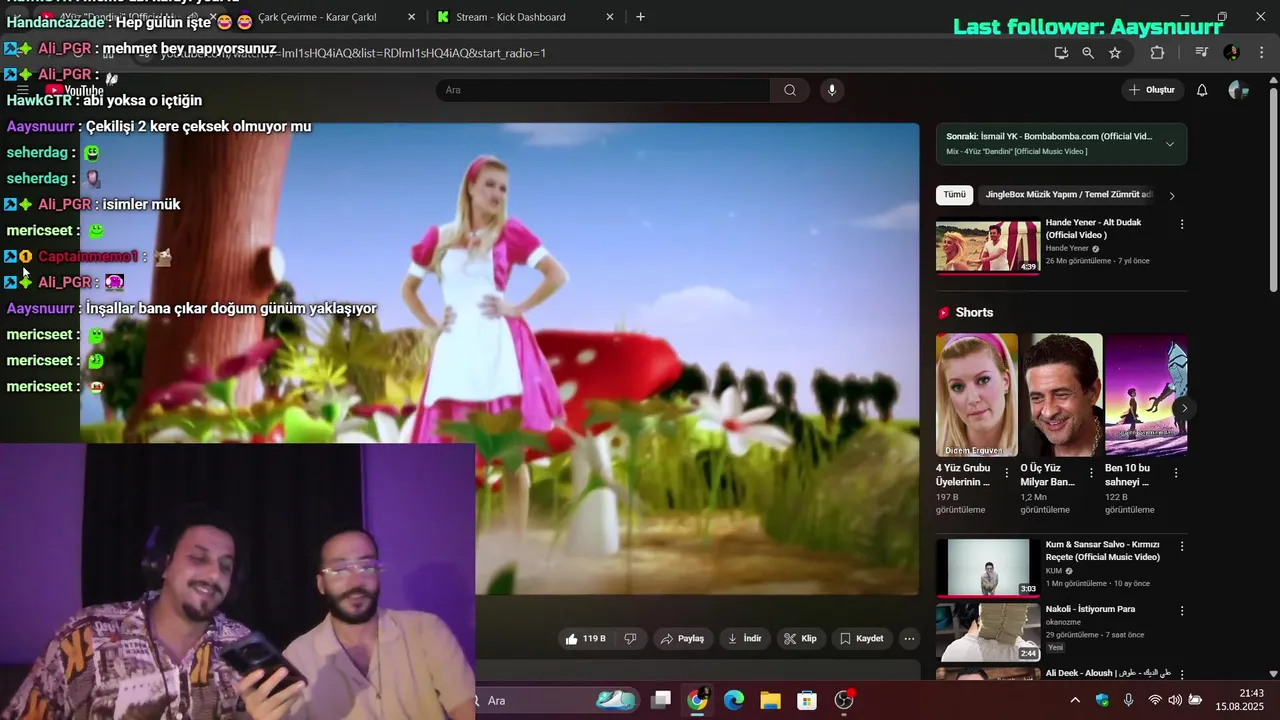Open options for the Ali Deek - Aloush video
The height and width of the screenshot is (720, 1280).
[1181, 674]
